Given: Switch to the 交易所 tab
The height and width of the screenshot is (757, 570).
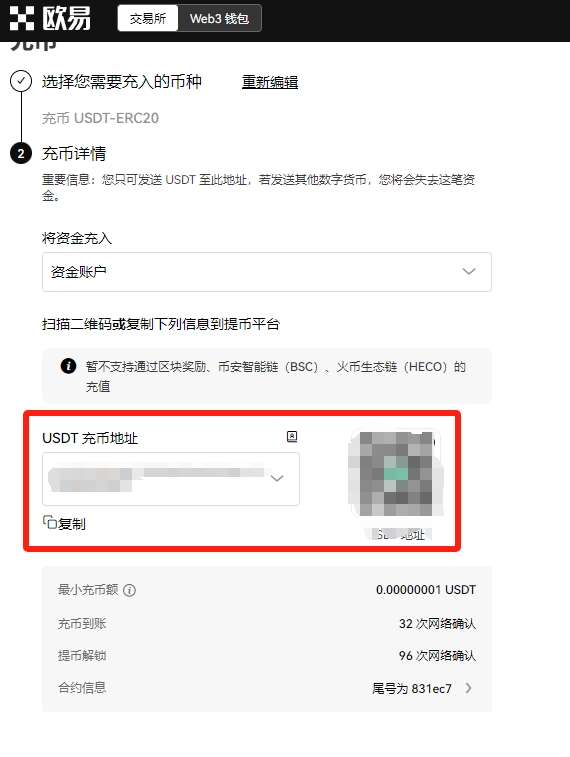Looking at the screenshot, I should tap(148, 18).
